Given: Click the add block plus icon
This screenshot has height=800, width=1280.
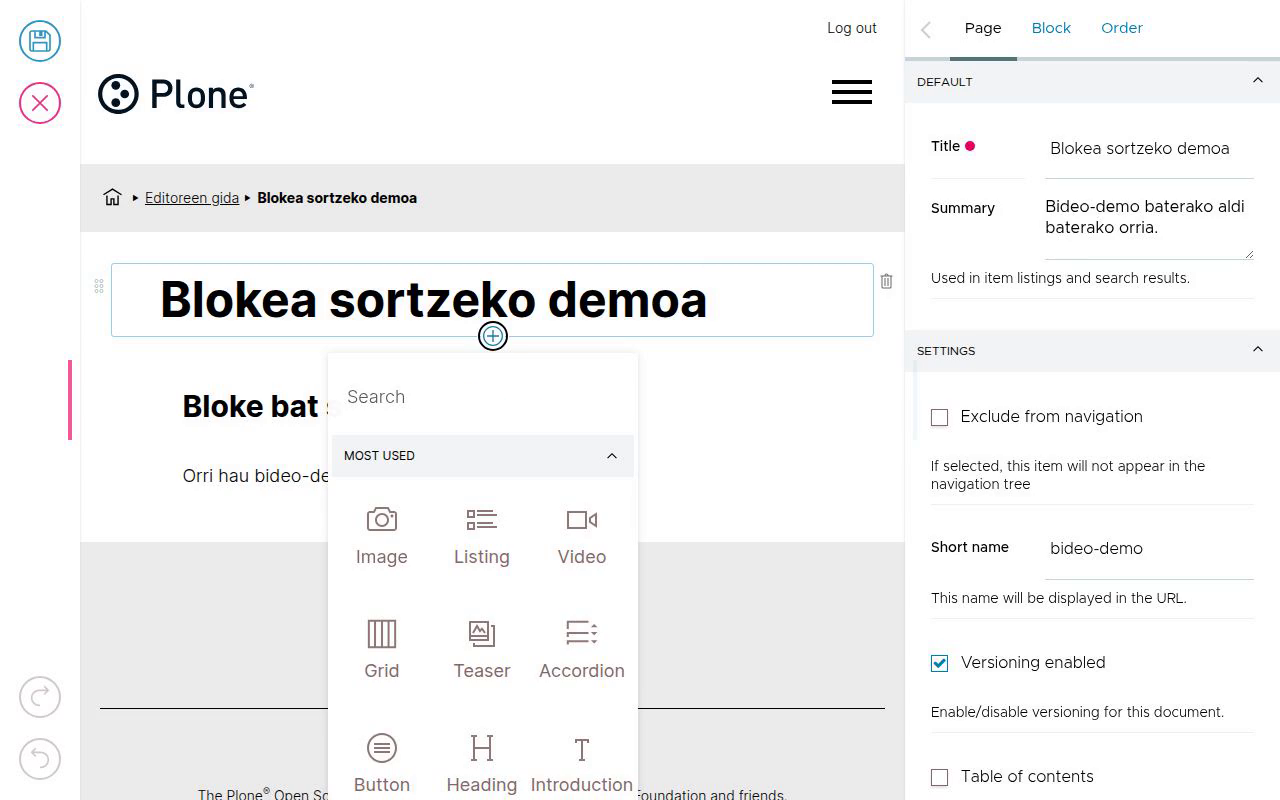Looking at the screenshot, I should [493, 336].
